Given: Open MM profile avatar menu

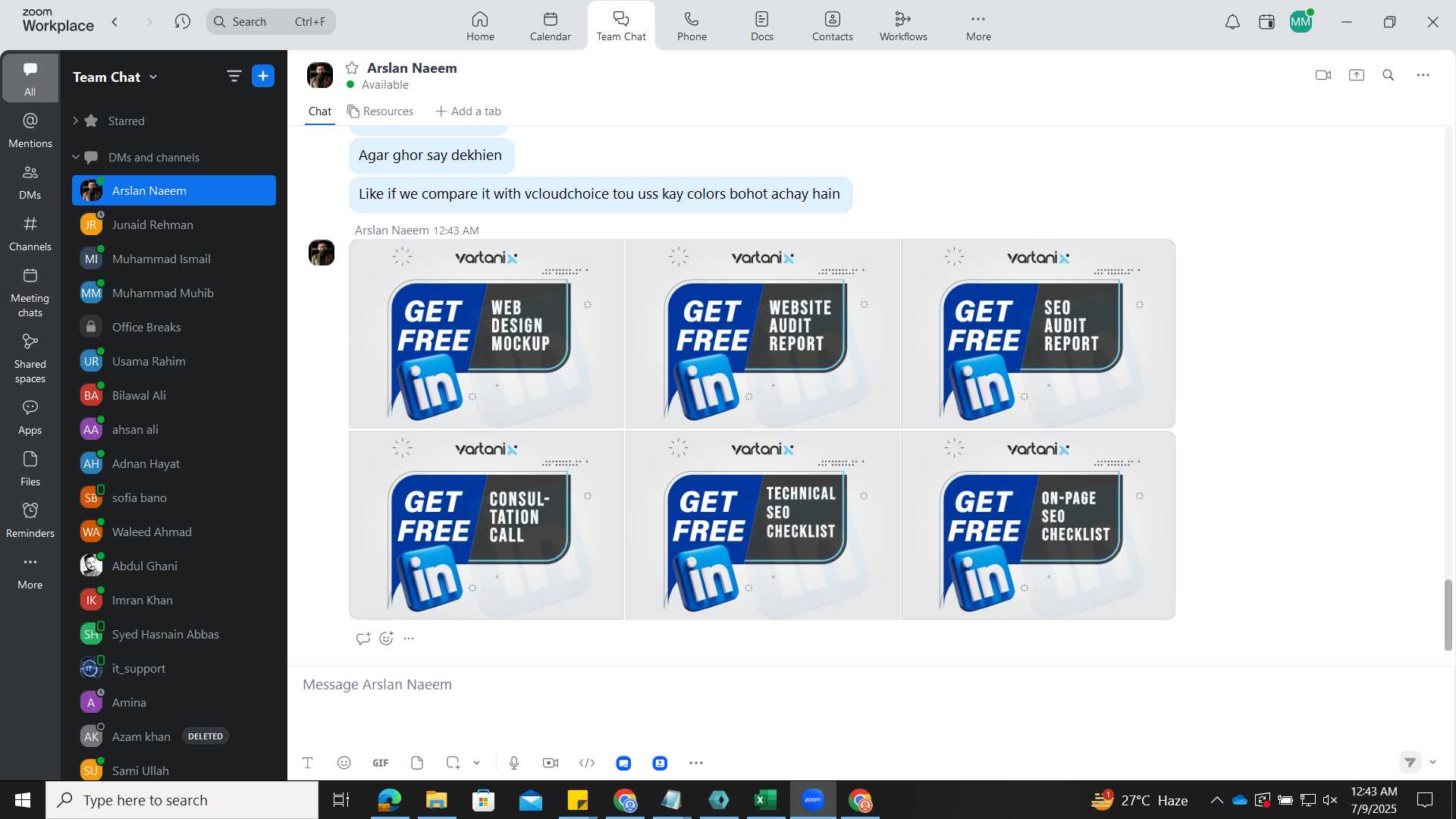Looking at the screenshot, I should pos(1301,22).
